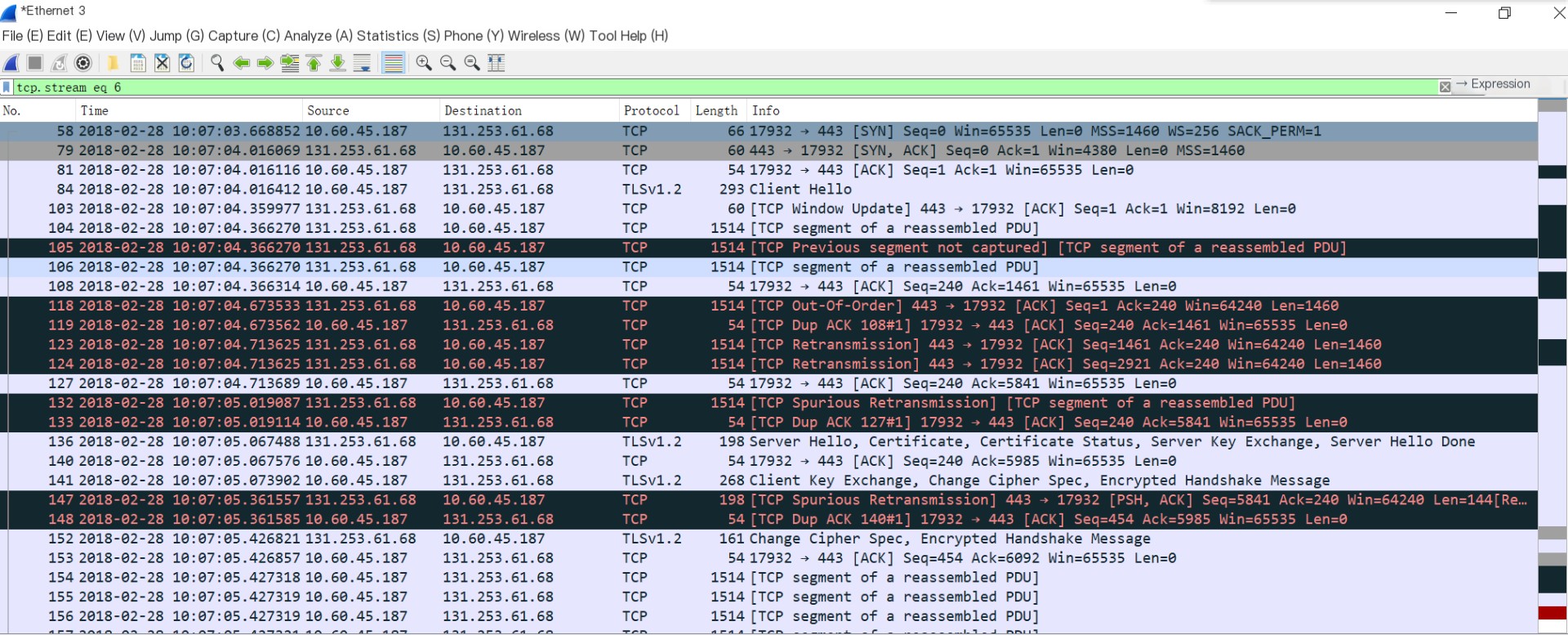Save this capture file

click(138, 63)
